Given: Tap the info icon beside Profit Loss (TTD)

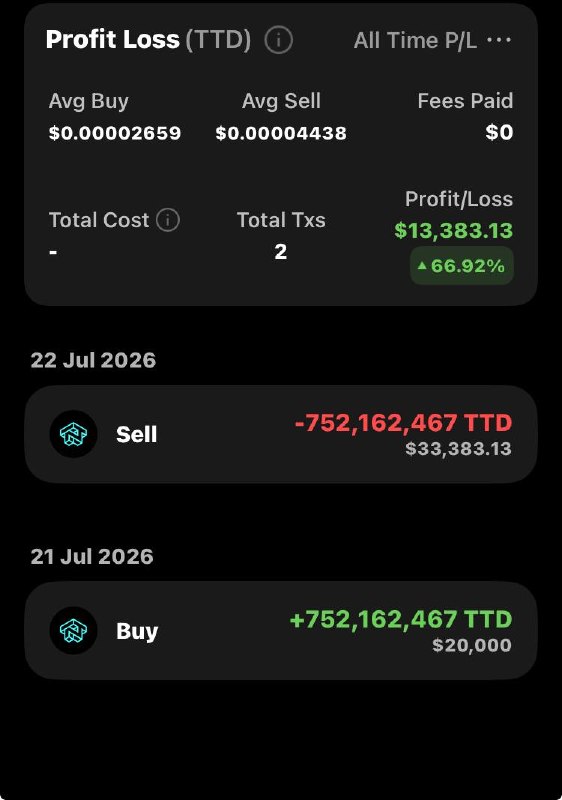Looking at the screenshot, I should [278, 40].
